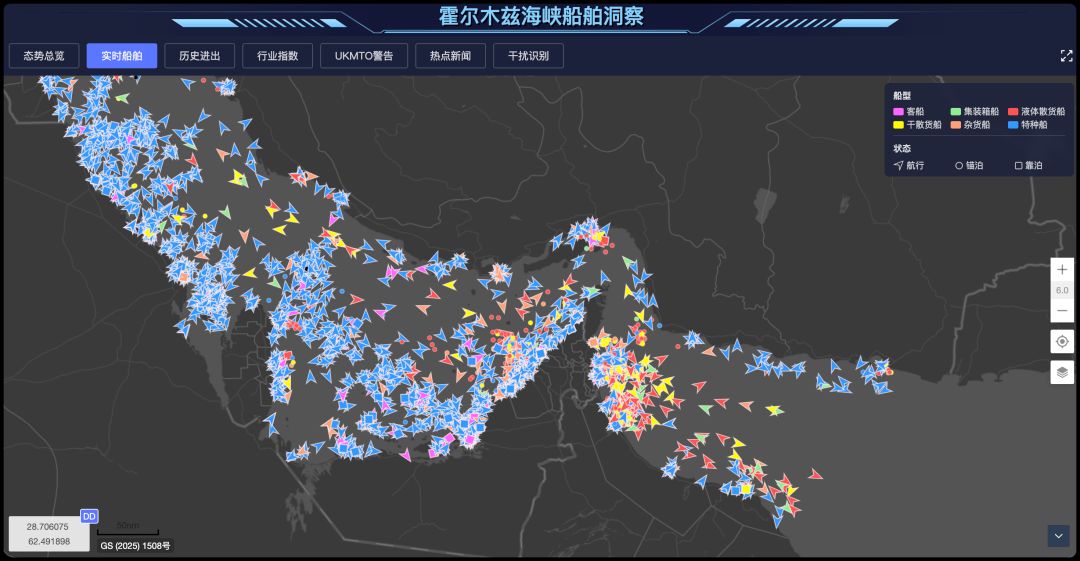Switch to the 态势总览 tab
The image size is (1080, 561).
point(44,56)
